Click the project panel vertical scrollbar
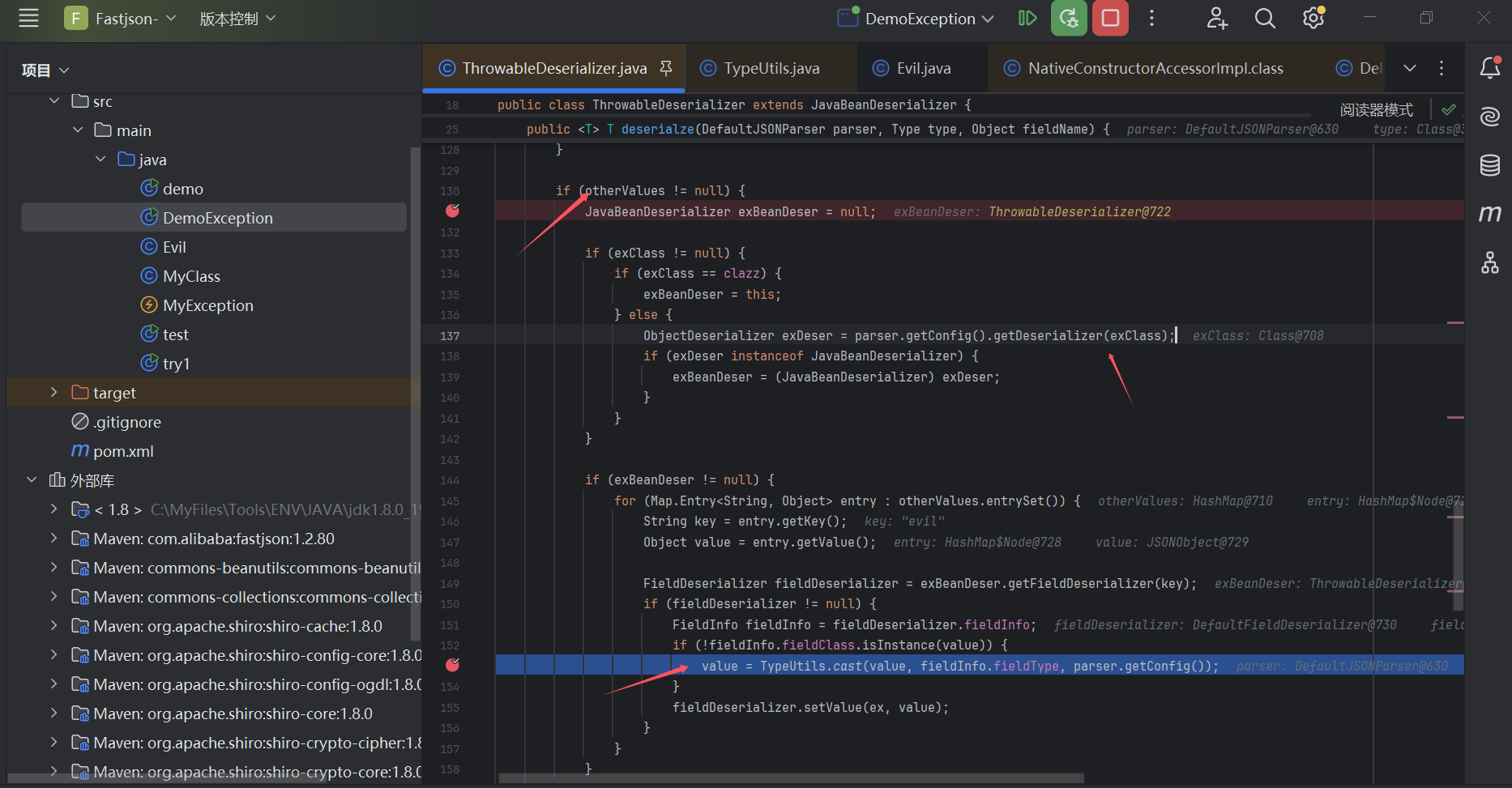This screenshot has height=788, width=1512. point(416,393)
